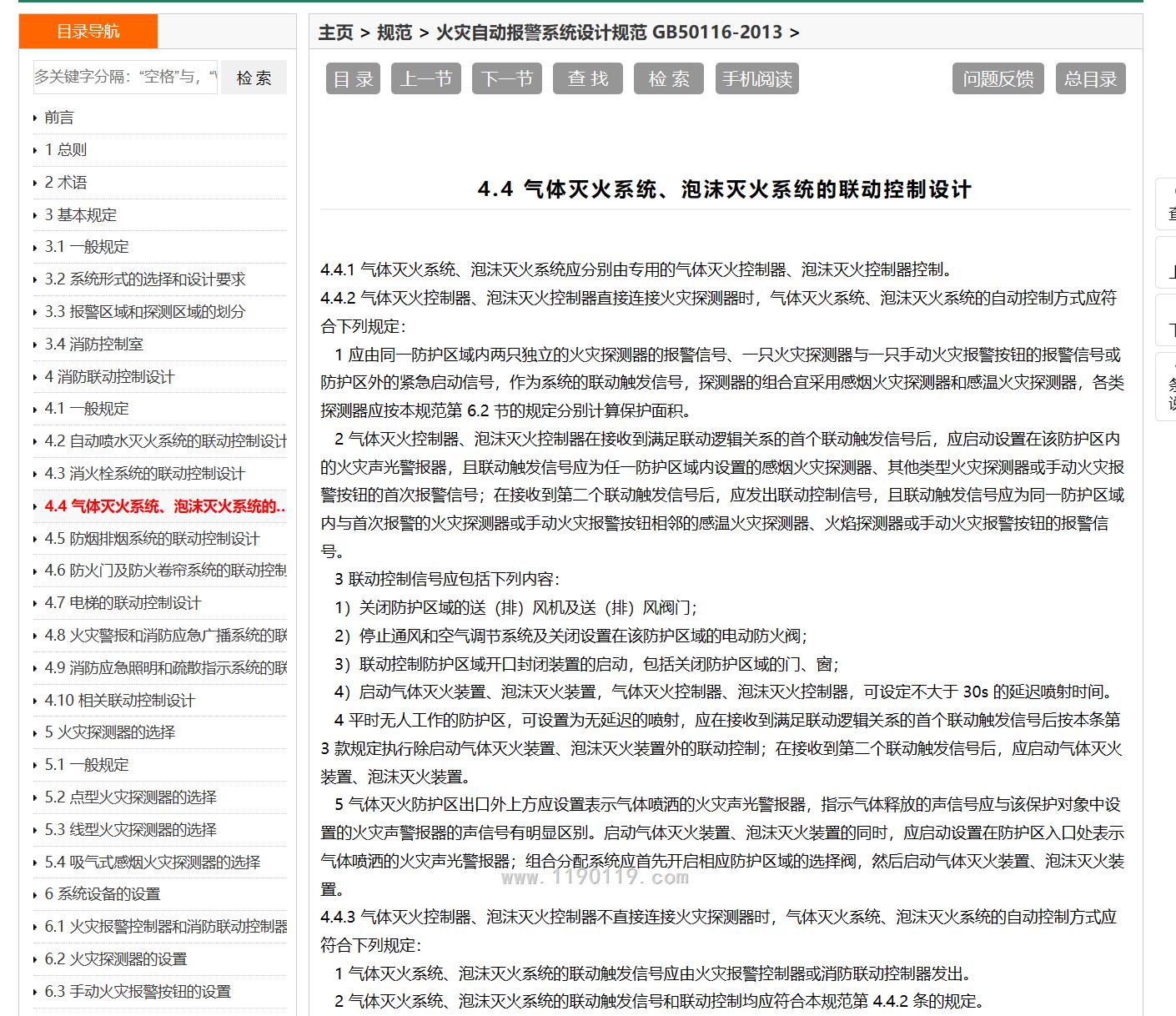Go to section 4.9 消防应急照明和疏散指示
The image size is (1176, 1016).
(x=165, y=668)
